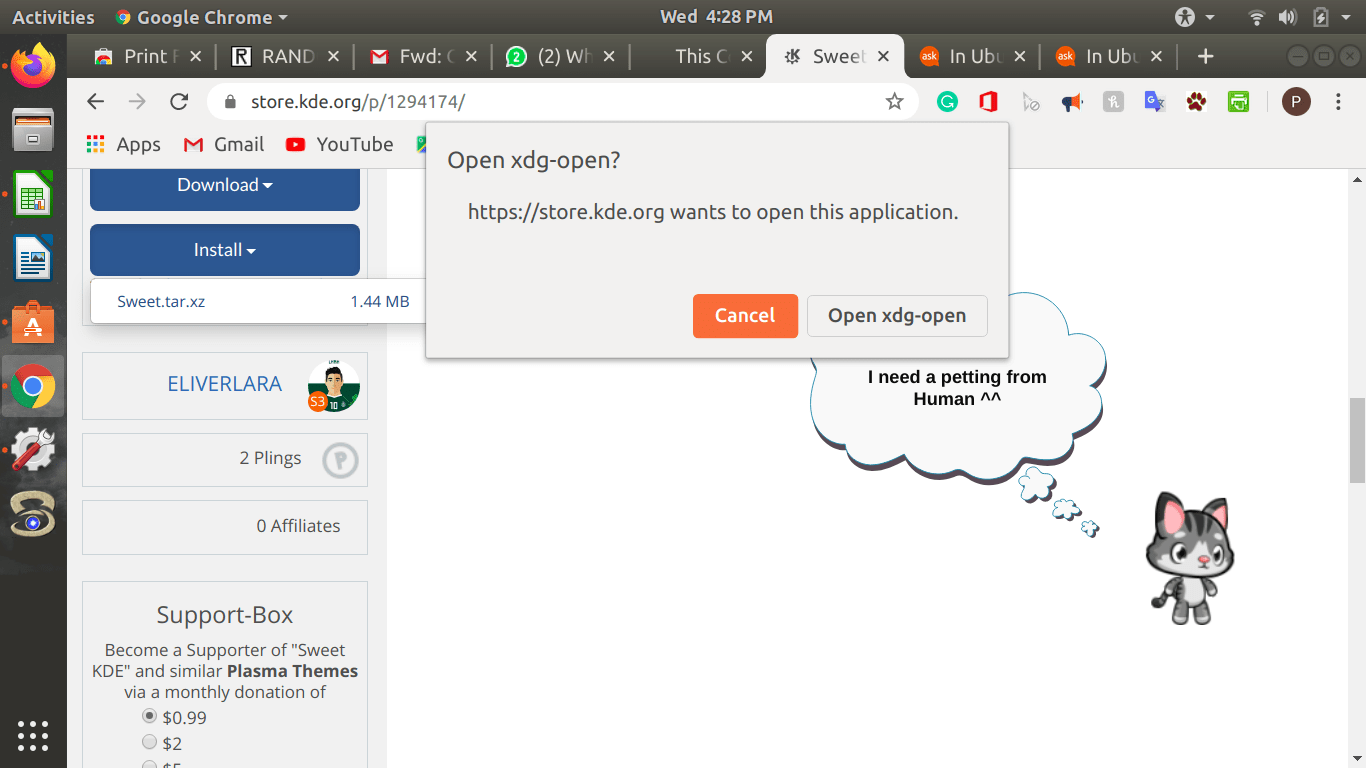Click the paw print extension icon
1366x768 pixels.
click(x=1196, y=101)
